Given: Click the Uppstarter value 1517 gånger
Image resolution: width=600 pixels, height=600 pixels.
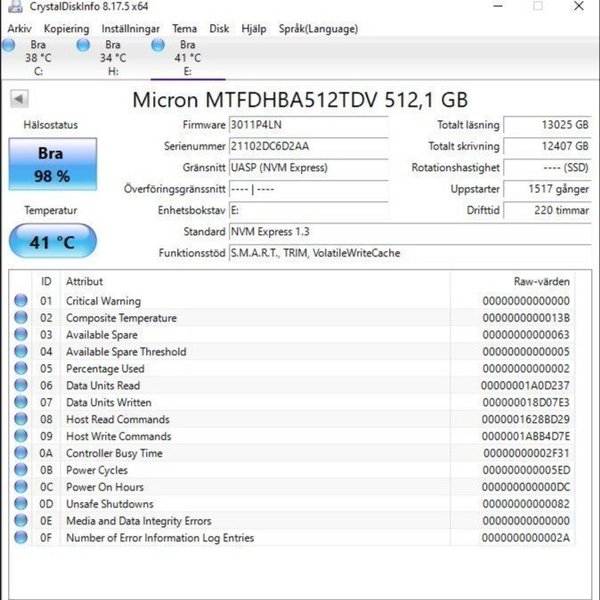Looking at the screenshot, I should click(547, 189).
